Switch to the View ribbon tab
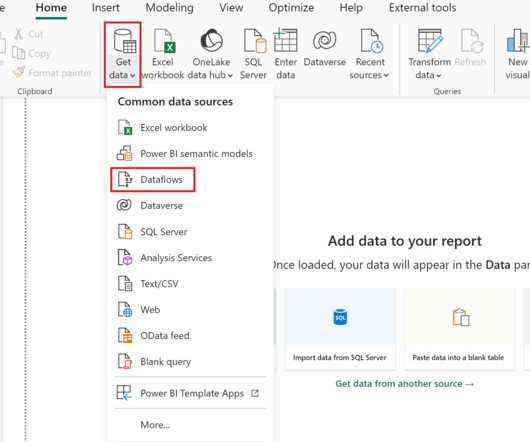This screenshot has width=530, height=442. click(x=231, y=7)
